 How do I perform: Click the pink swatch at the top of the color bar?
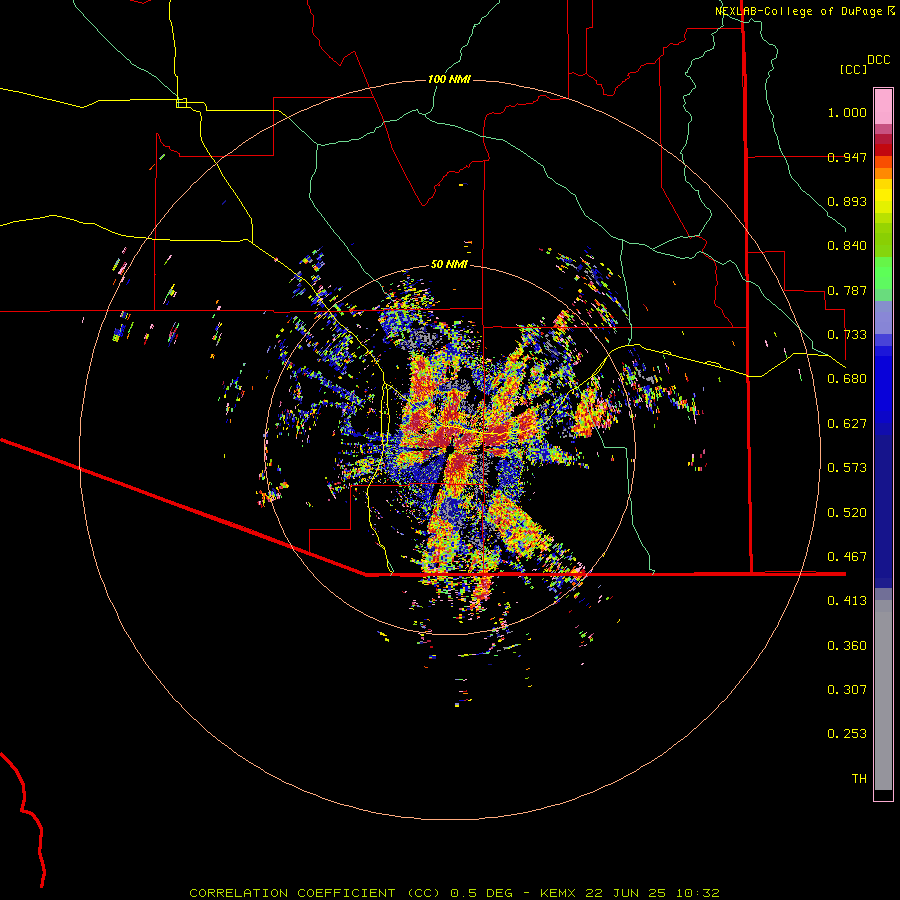point(883,106)
